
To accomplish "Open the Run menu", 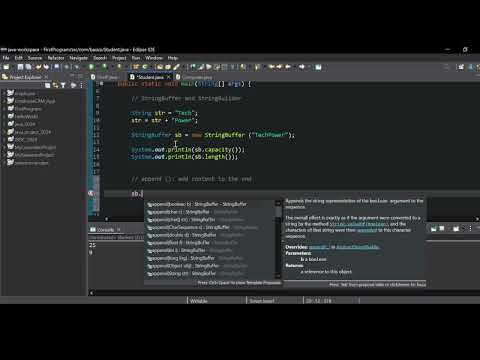I will pyautogui.click(x=136, y=58).
